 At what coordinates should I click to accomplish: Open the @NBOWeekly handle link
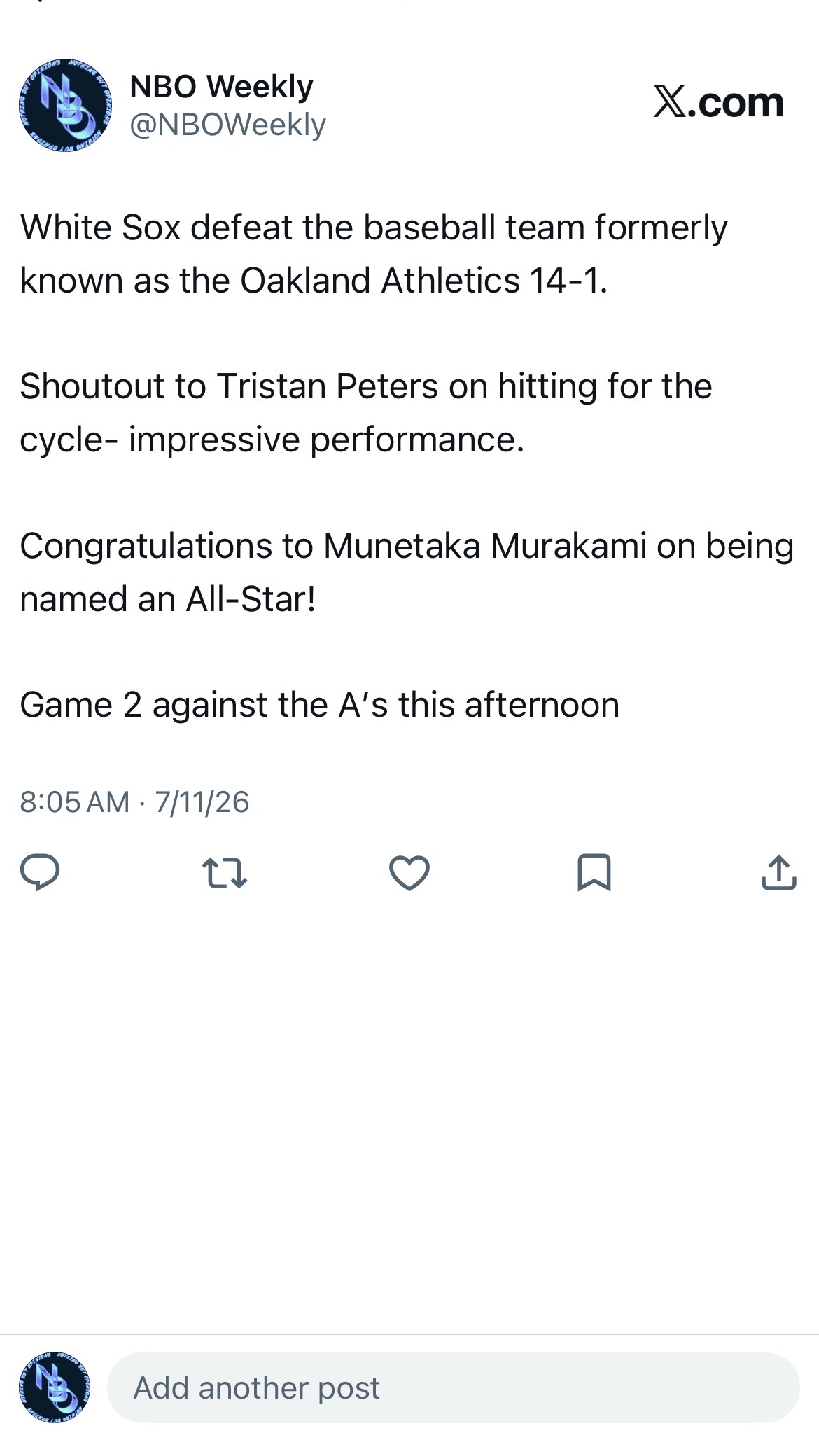(x=228, y=125)
